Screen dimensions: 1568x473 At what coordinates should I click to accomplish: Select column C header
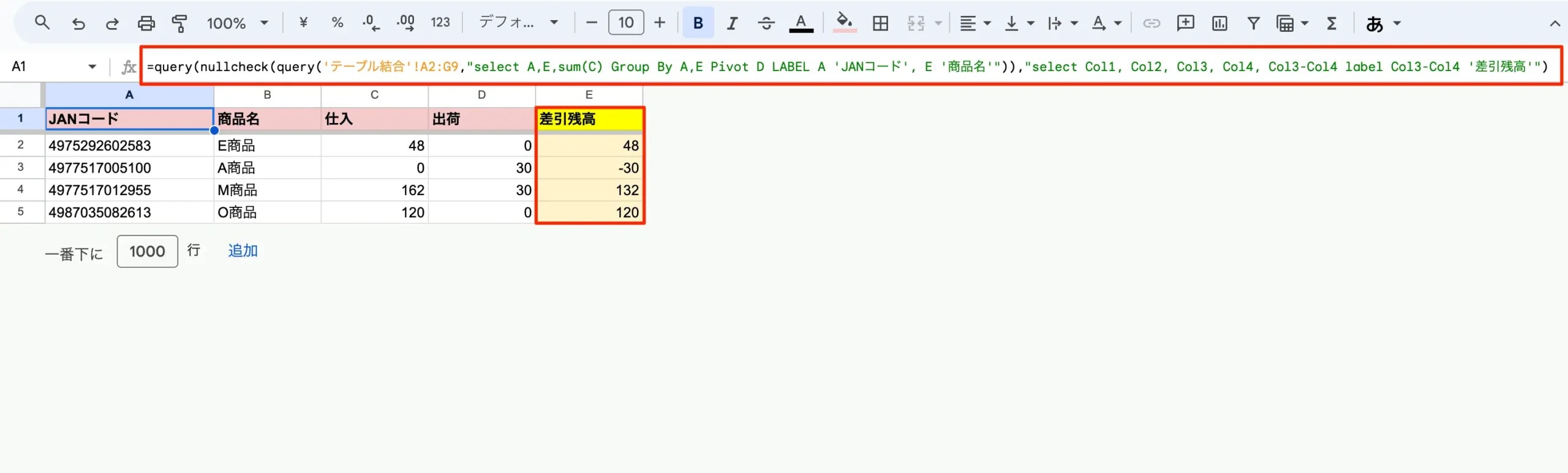click(374, 95)
